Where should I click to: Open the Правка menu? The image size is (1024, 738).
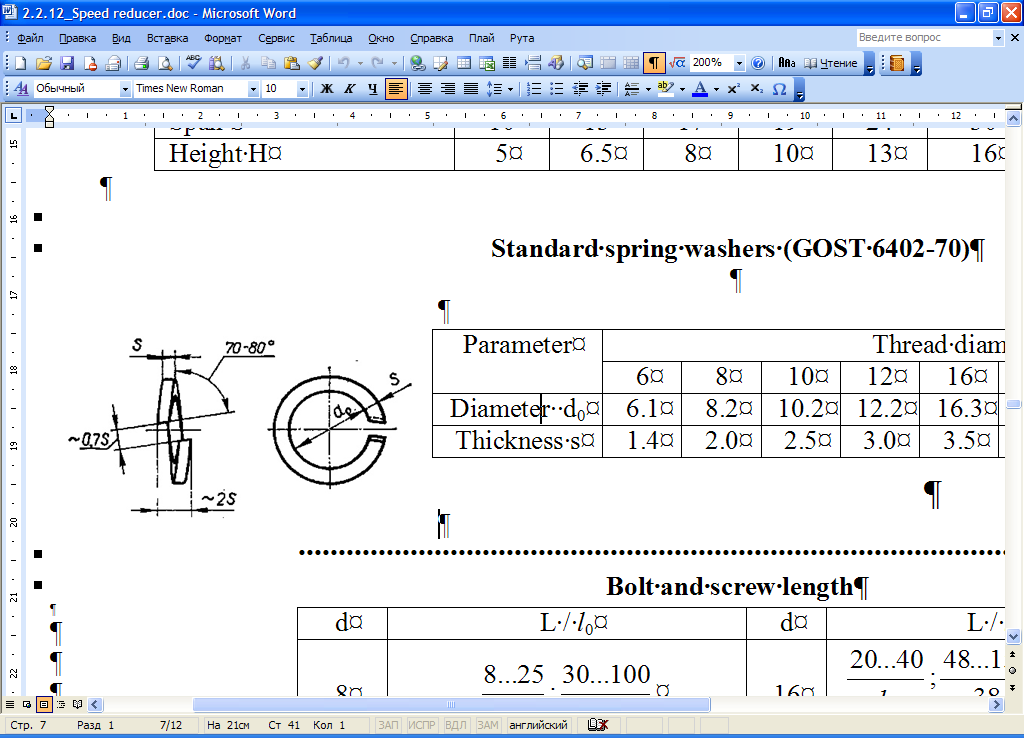tap(77, 38)
